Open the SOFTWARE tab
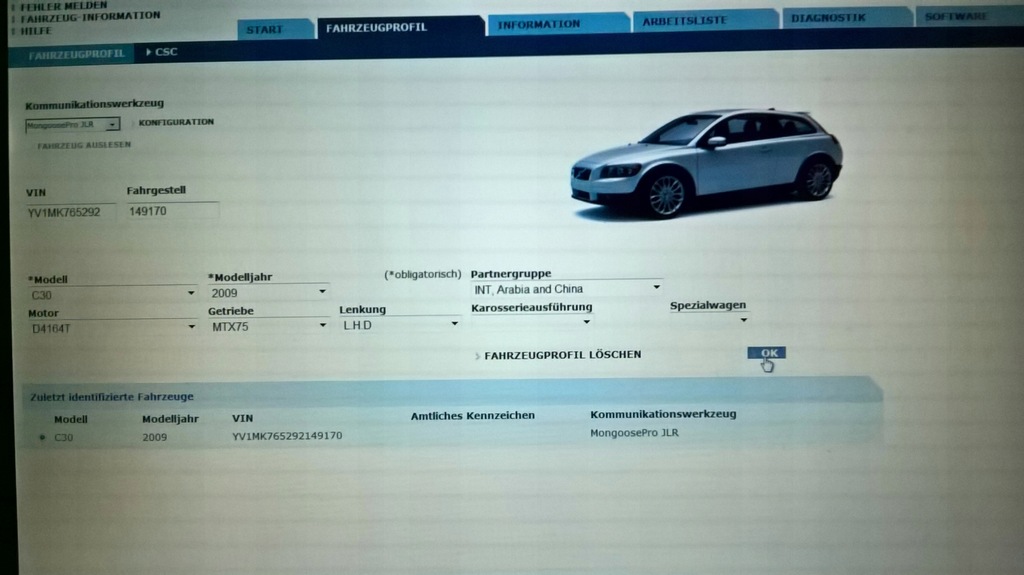 (969, 16)
